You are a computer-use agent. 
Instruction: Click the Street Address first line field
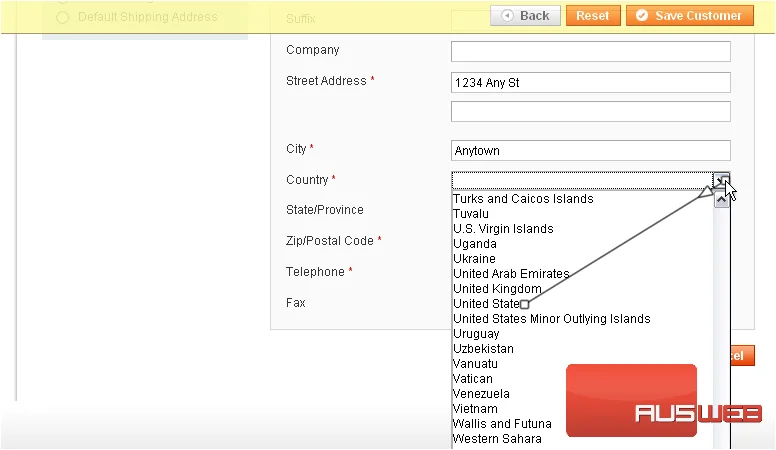590,83
